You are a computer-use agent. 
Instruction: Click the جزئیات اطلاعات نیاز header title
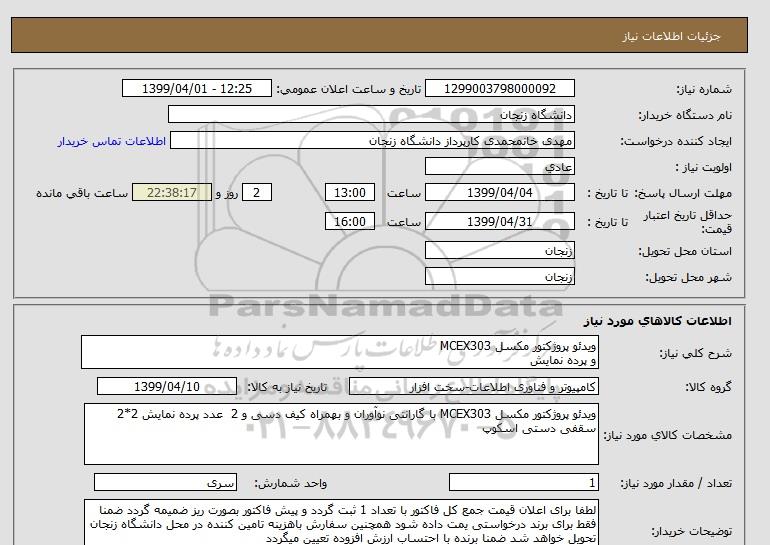point(671,36)
